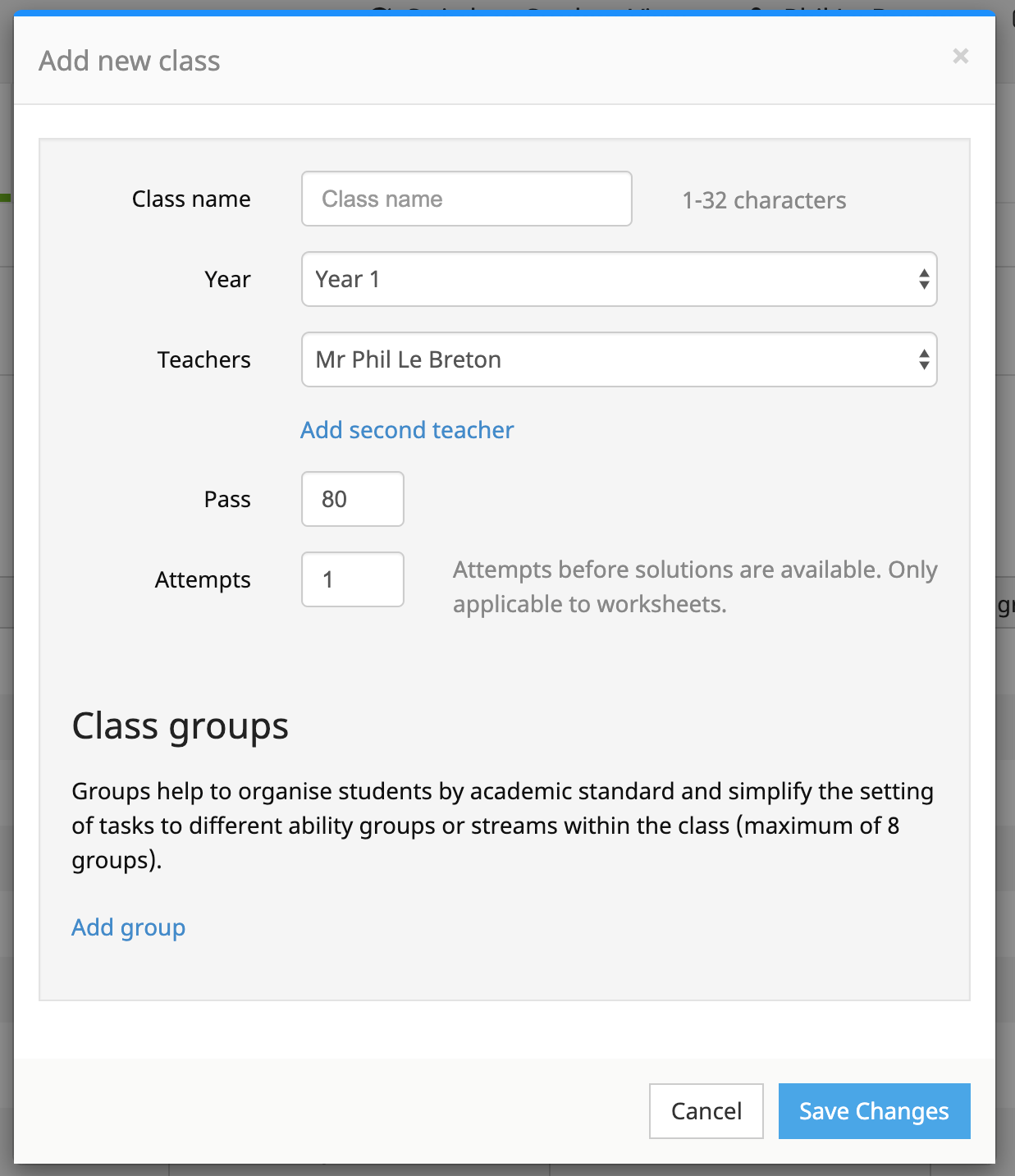Open the Year dropdown showing Year 1
The width and height of the screenshot is (1015, 1176).
point(619,279)
